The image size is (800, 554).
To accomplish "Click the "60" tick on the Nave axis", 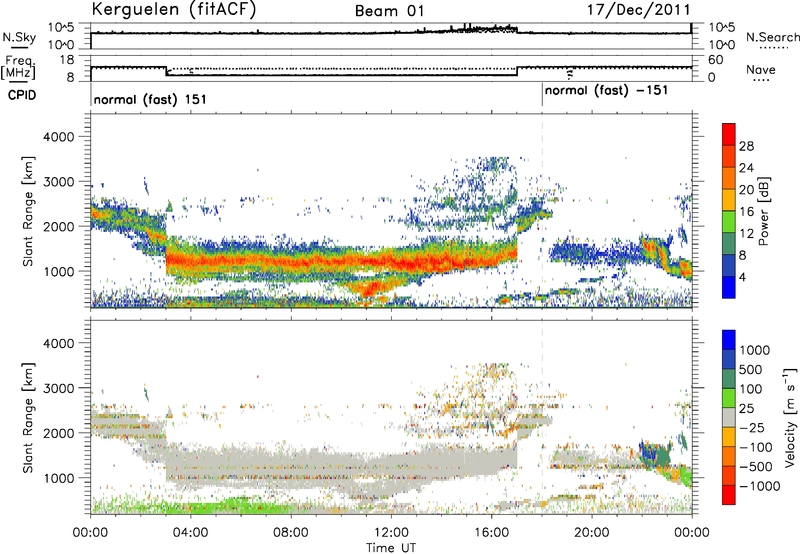I will (x=715, y=60).
